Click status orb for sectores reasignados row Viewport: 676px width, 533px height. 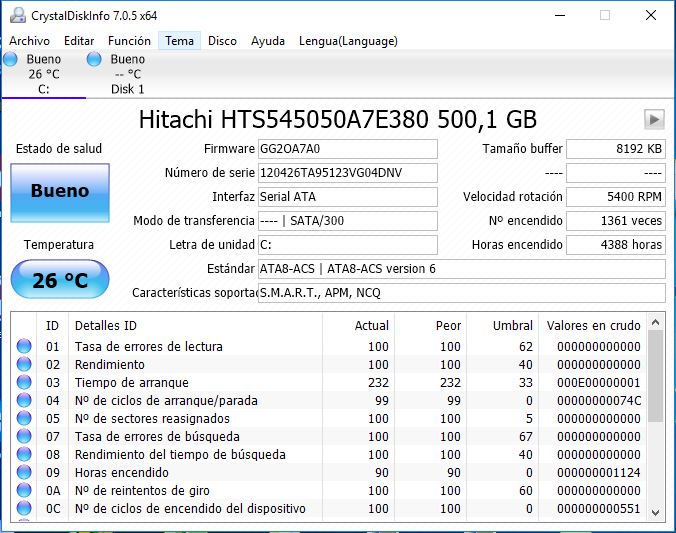tap(24, 419)
